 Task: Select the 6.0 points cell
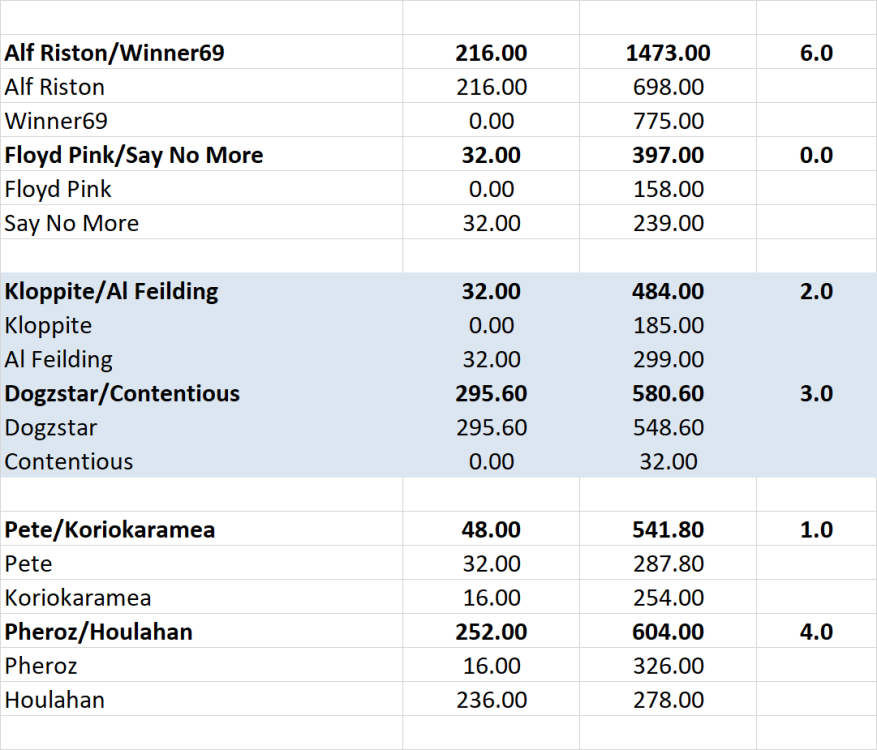tap(816, 53)
